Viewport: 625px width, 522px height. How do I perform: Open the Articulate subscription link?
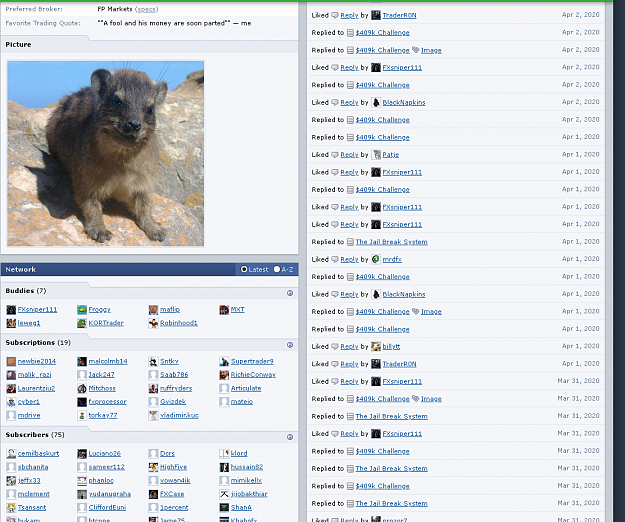pos(246,388)
